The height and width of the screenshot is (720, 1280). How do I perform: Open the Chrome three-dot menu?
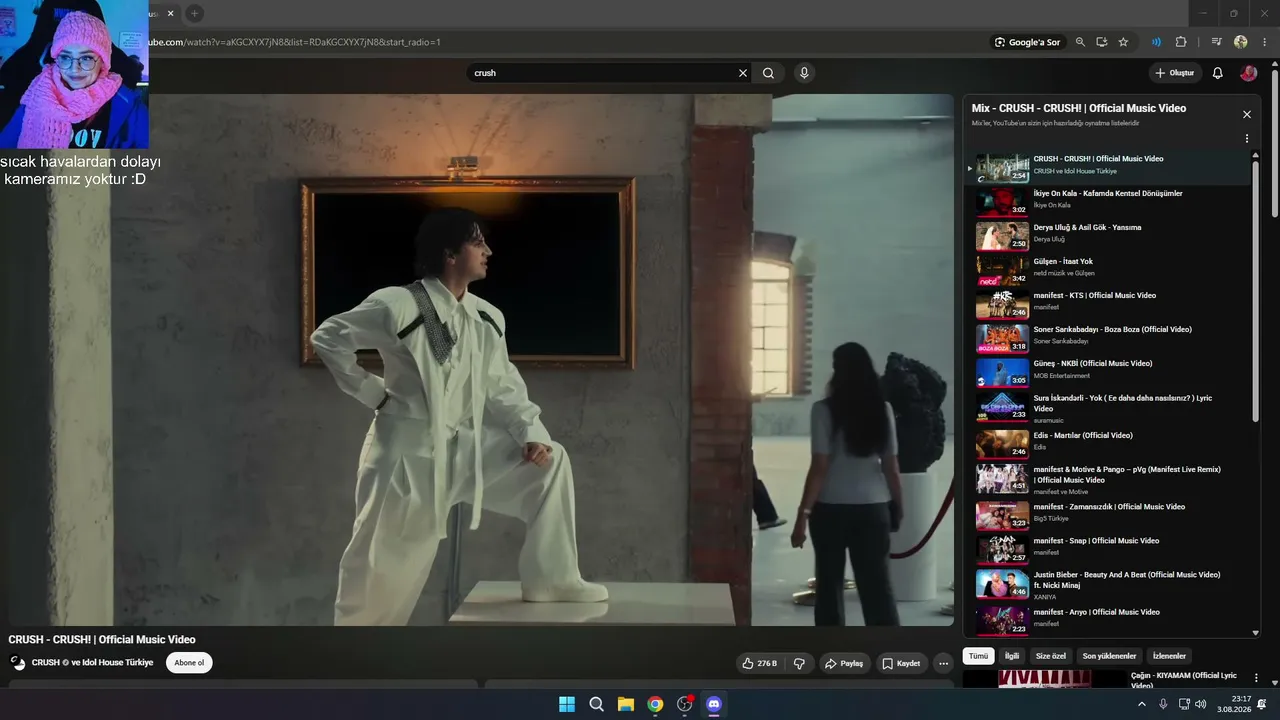point(1265,42)
